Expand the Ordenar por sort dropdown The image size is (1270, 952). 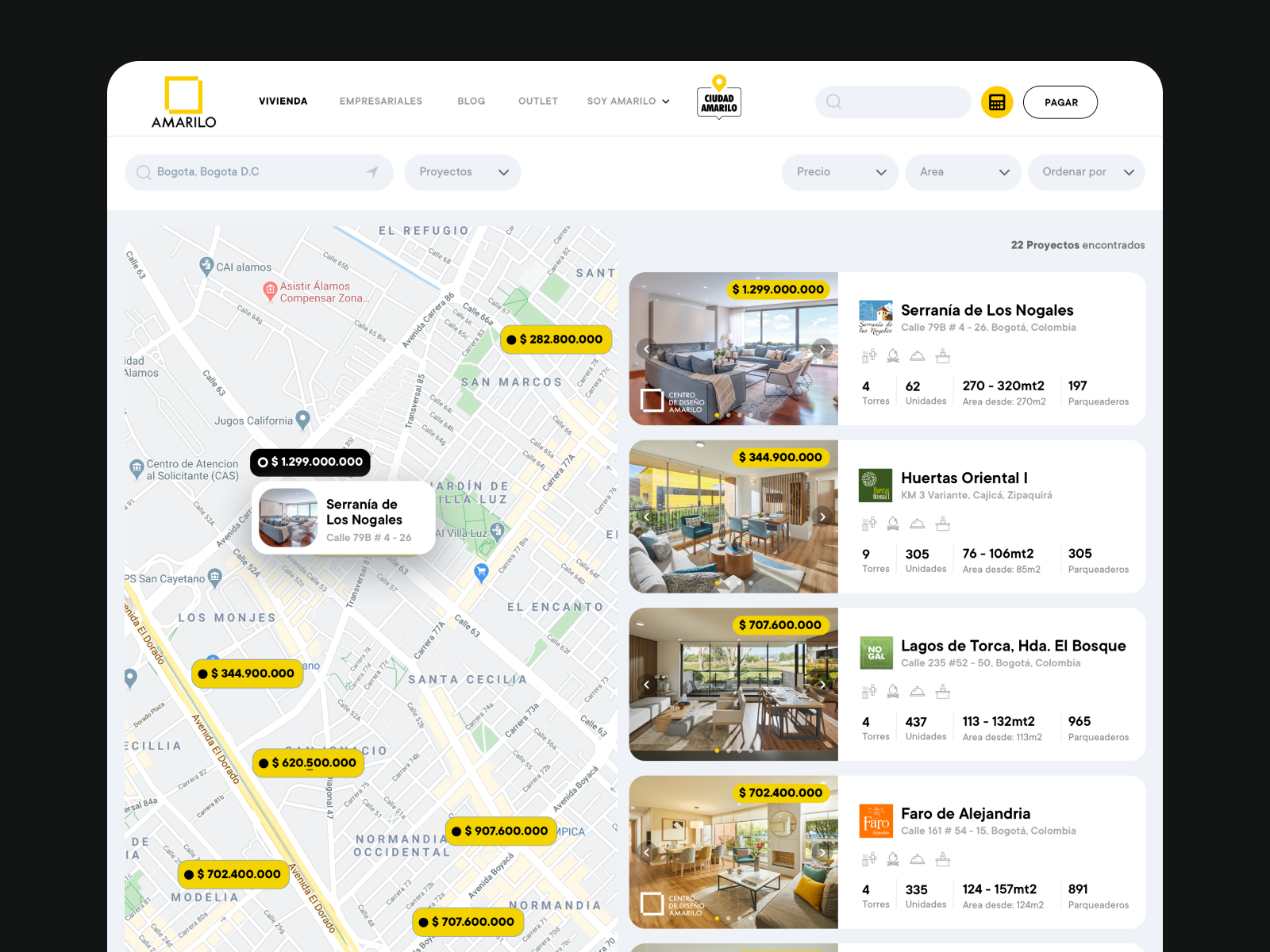click(x=1087, y=172)
